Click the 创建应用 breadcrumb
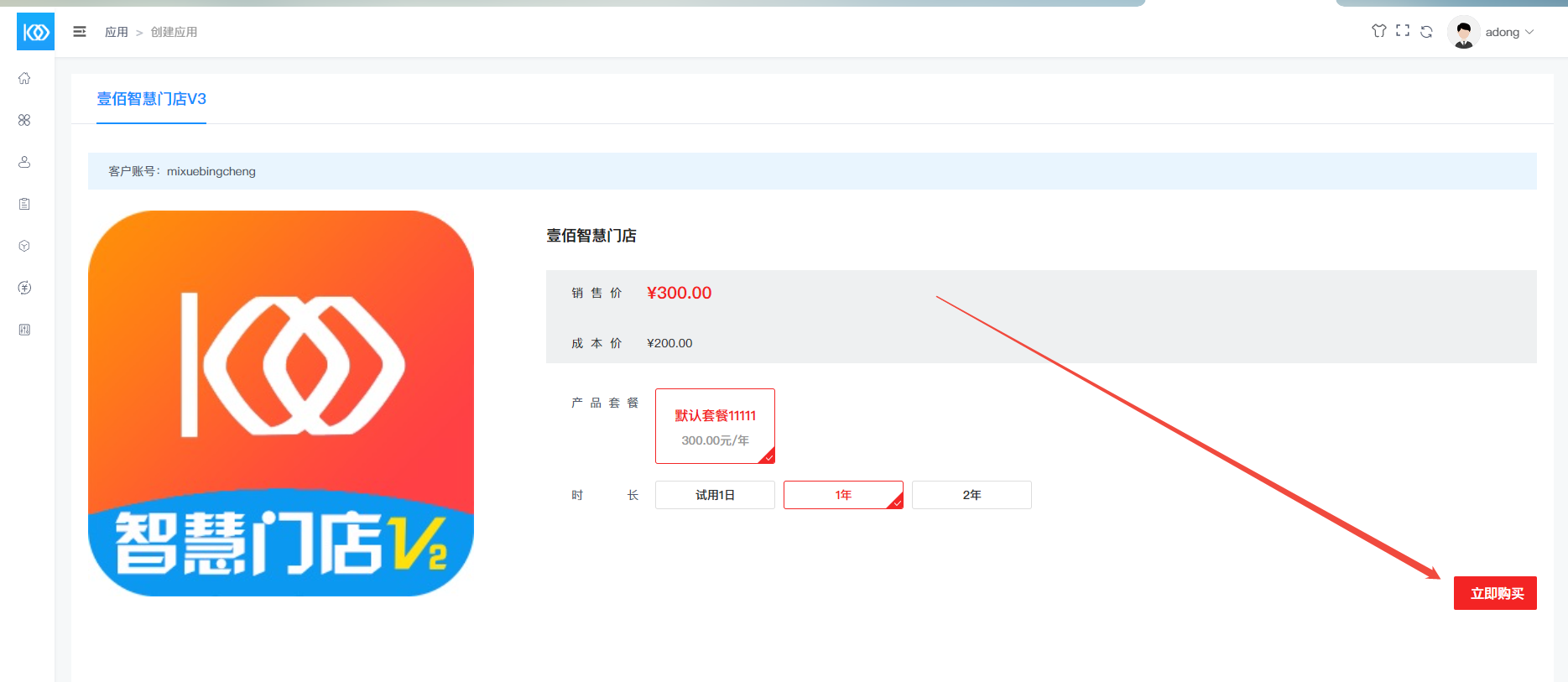 (174, 32)
